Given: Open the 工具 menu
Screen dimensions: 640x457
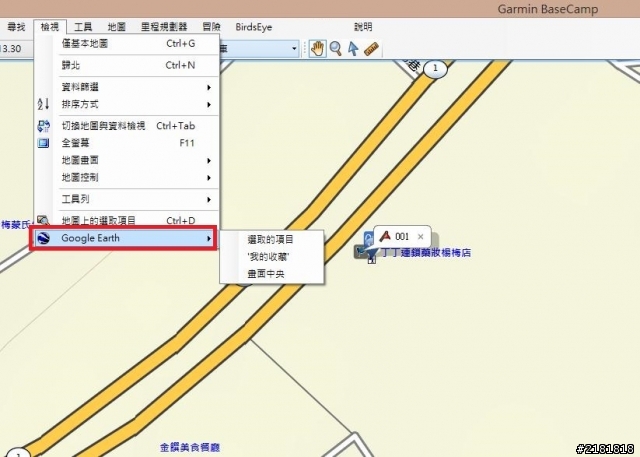Looking at the screenshot, I should [83, 27].
